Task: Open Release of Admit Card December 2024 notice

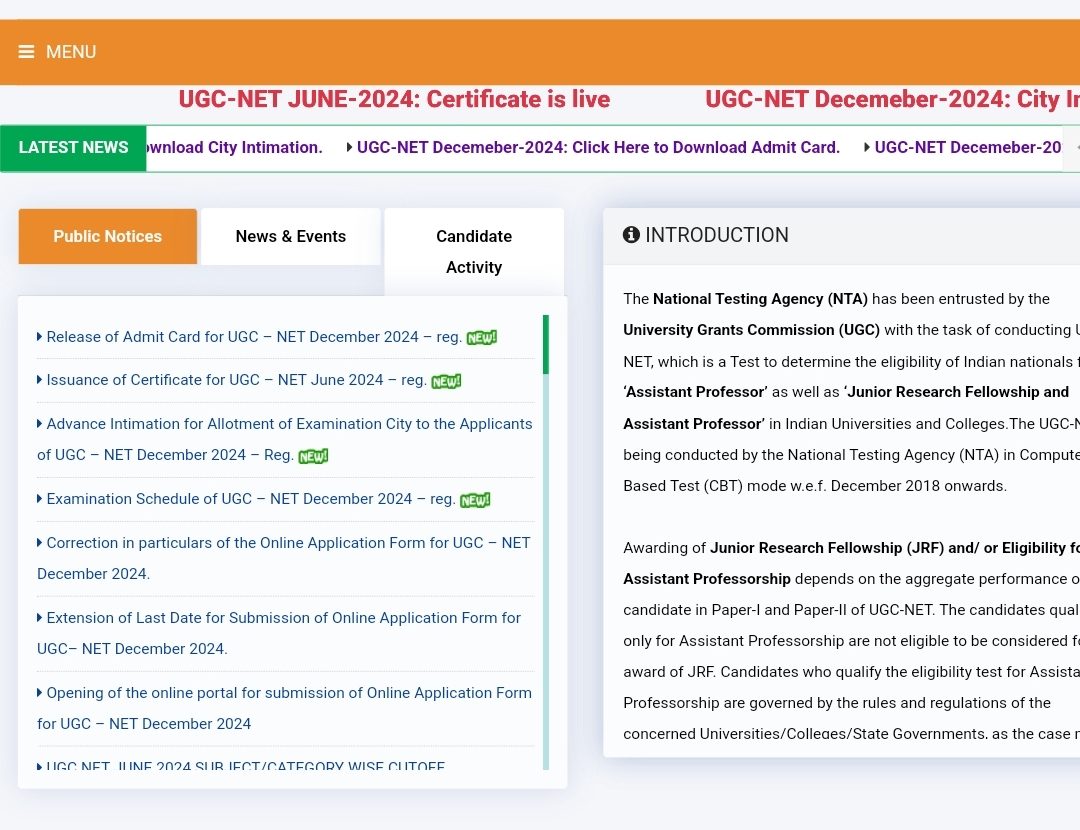Action: click(254, 337)
